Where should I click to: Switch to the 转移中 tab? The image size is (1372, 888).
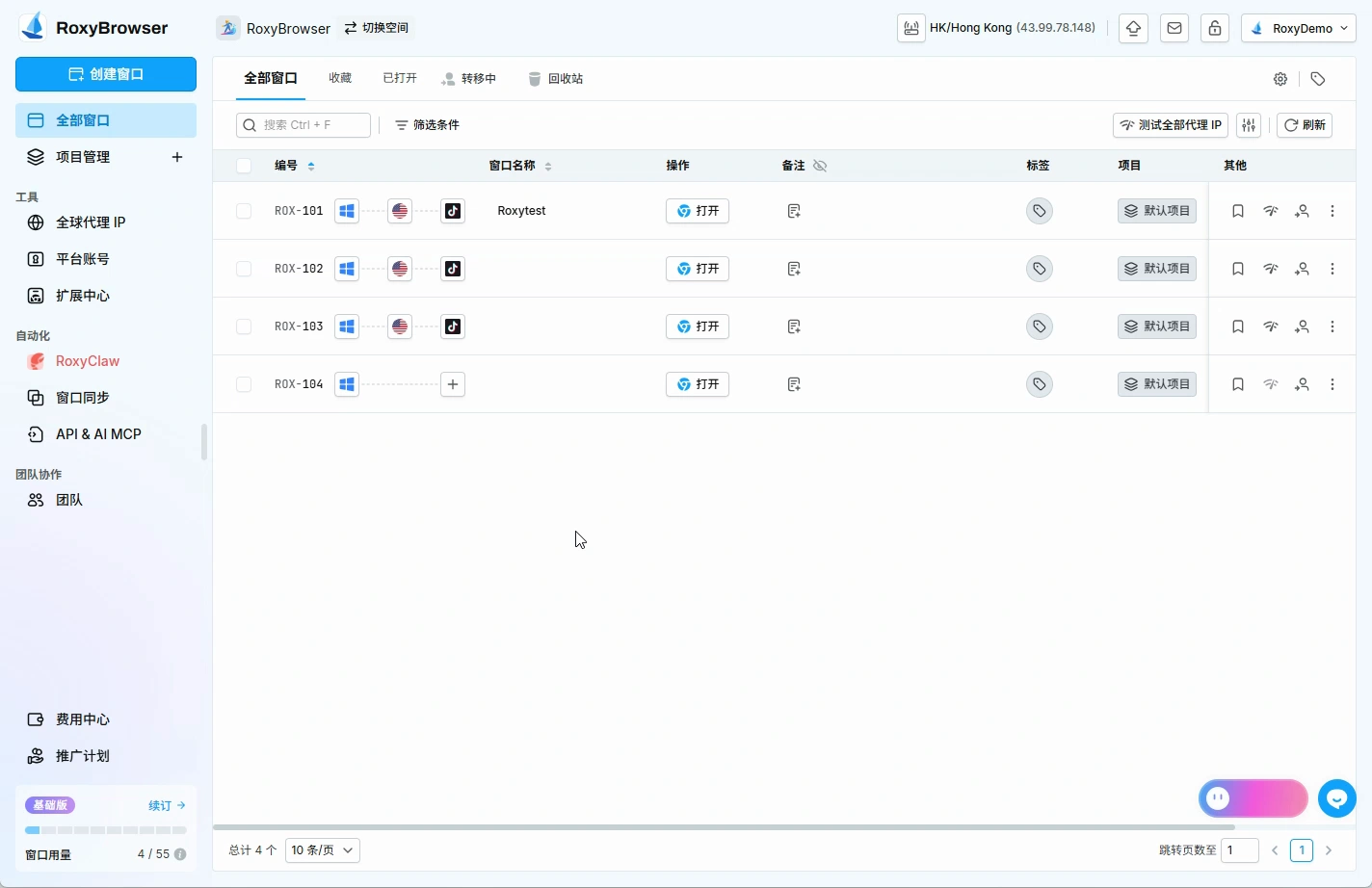[469, 79]
